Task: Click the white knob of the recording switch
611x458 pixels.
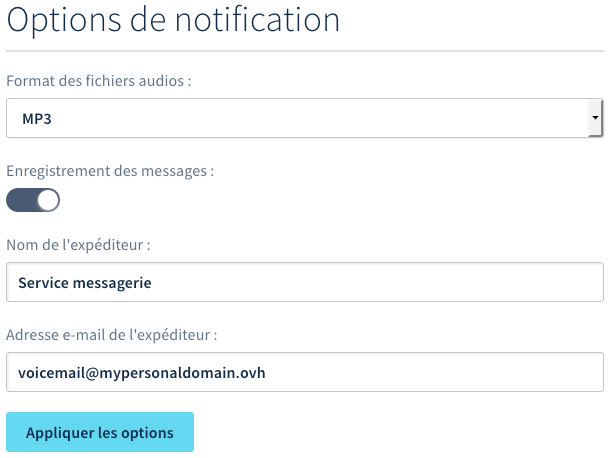Action: [48, 199]
